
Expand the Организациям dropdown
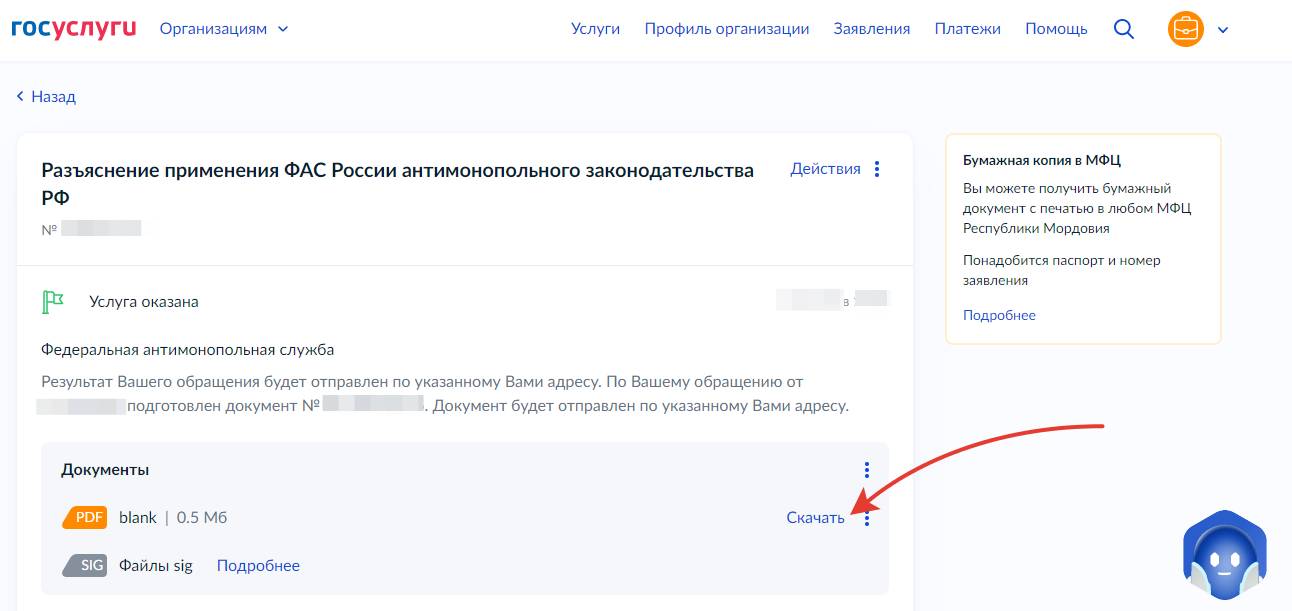point(224,29)
